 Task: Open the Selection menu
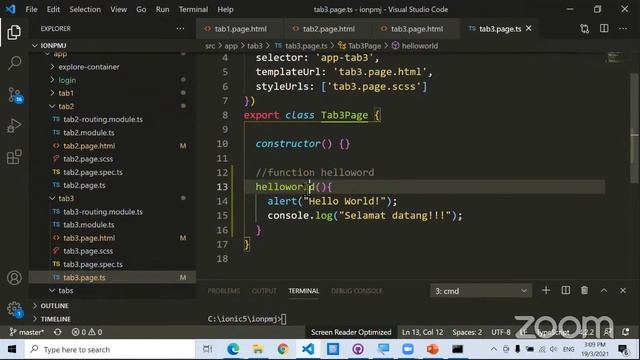85,9
